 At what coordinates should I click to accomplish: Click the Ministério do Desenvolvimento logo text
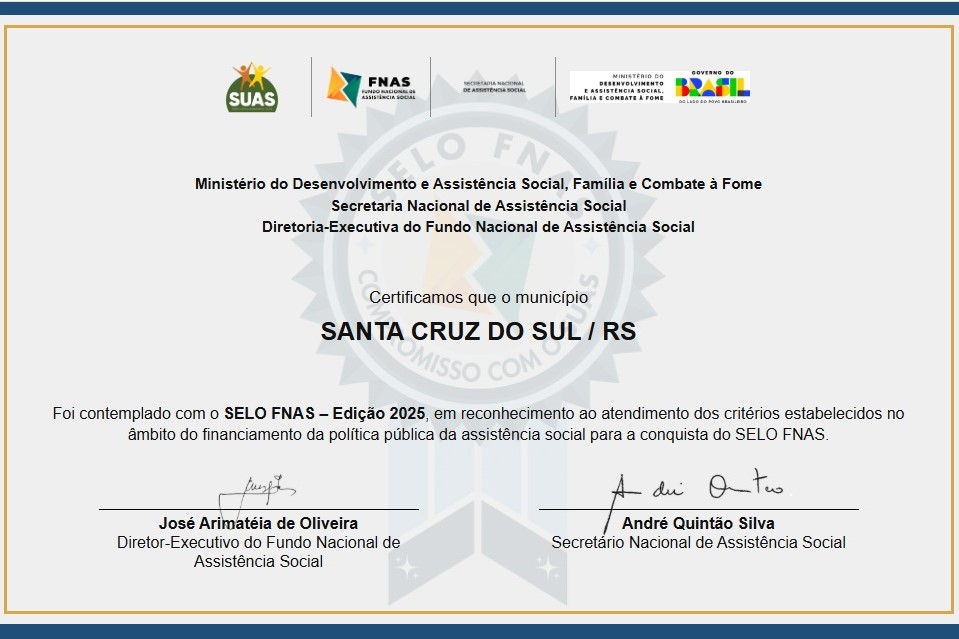click(x=616, y=86)
